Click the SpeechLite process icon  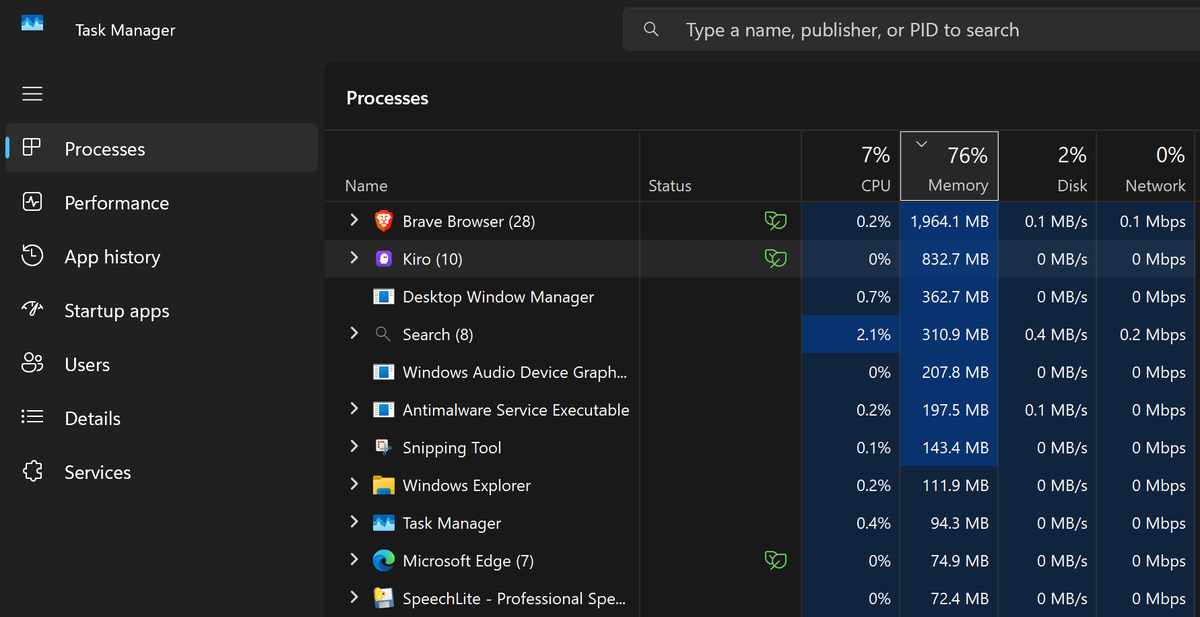[383, 598]
